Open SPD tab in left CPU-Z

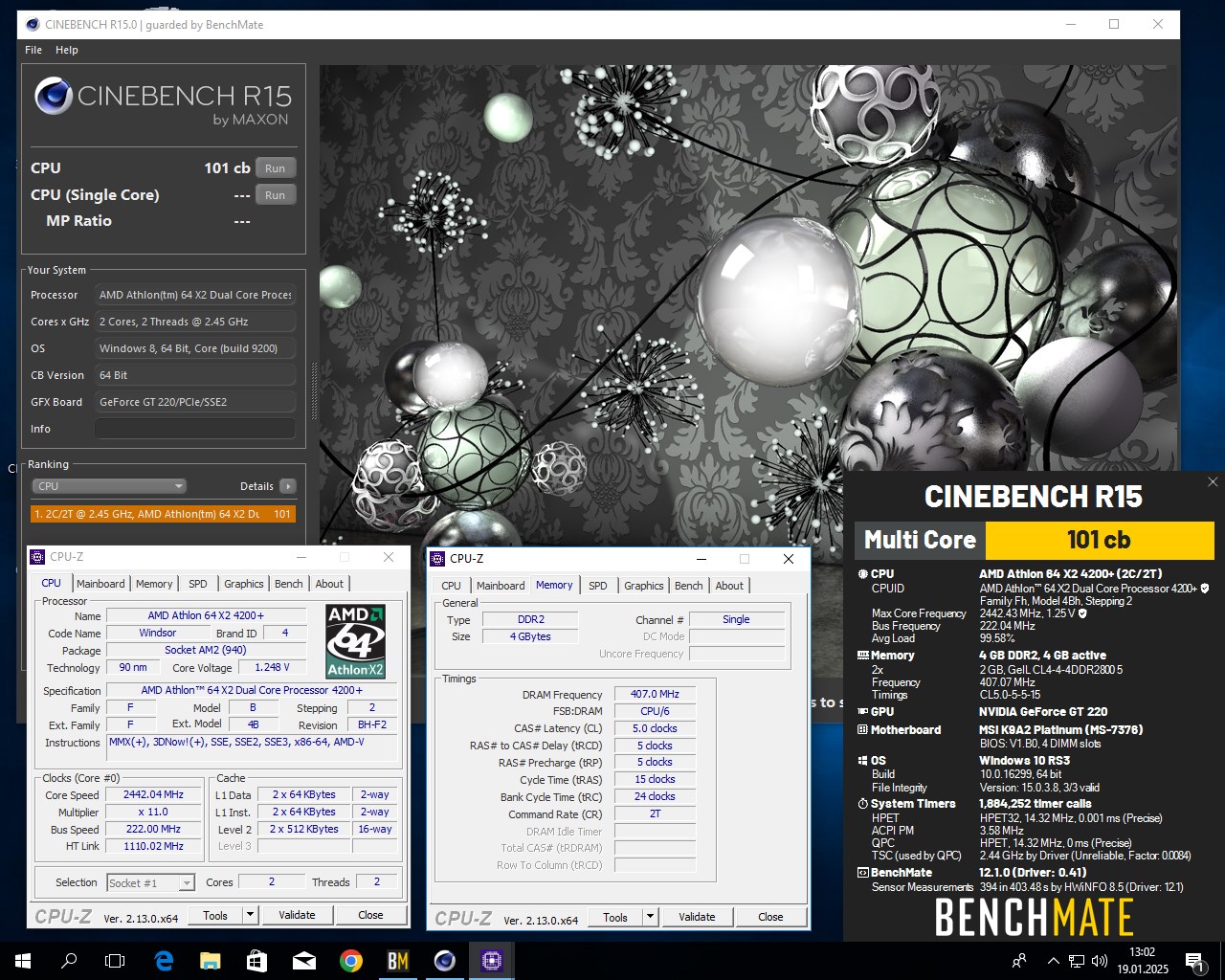point(198,584)
